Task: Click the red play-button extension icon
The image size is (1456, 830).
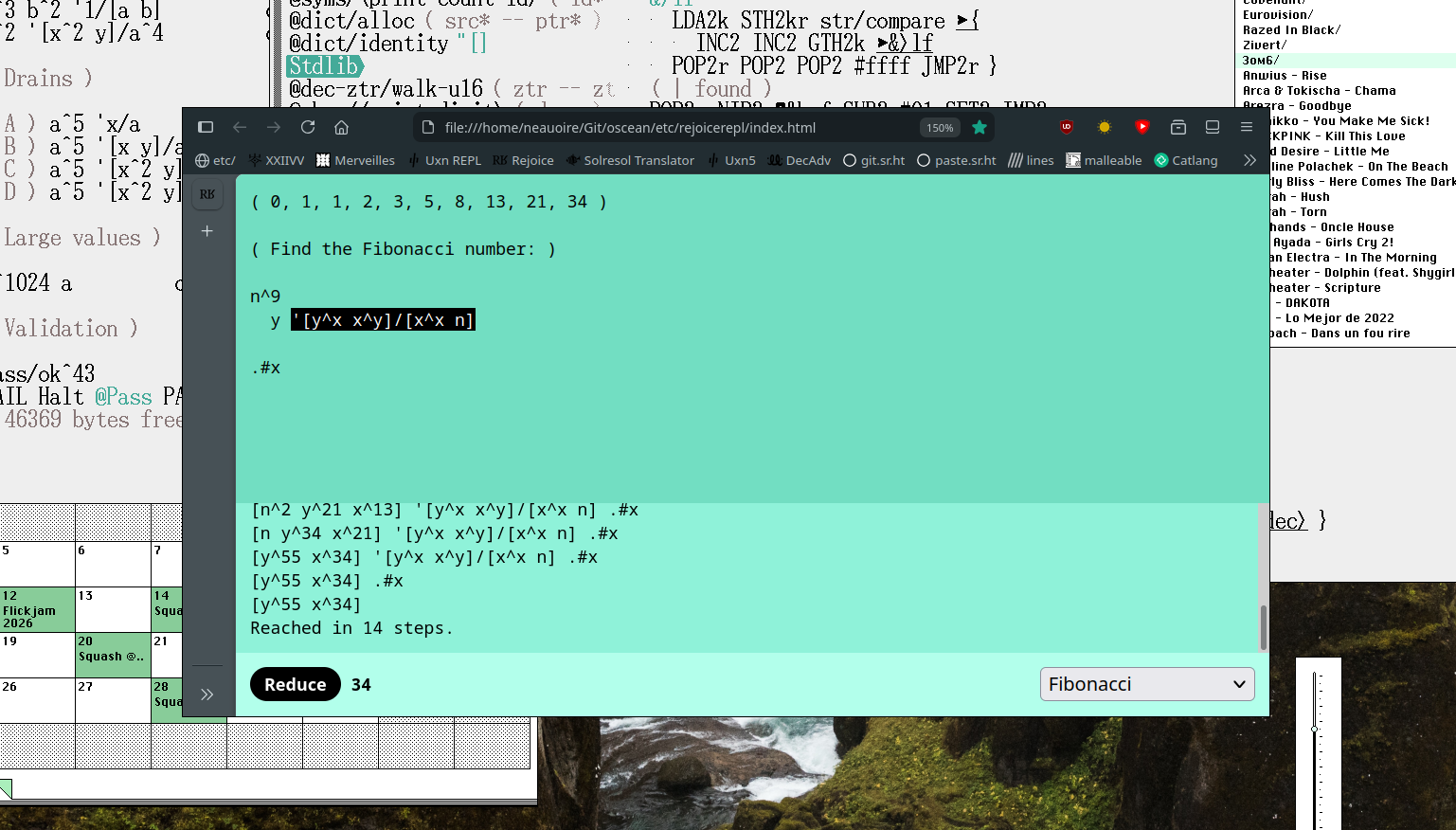Action: coord(1142,127)
